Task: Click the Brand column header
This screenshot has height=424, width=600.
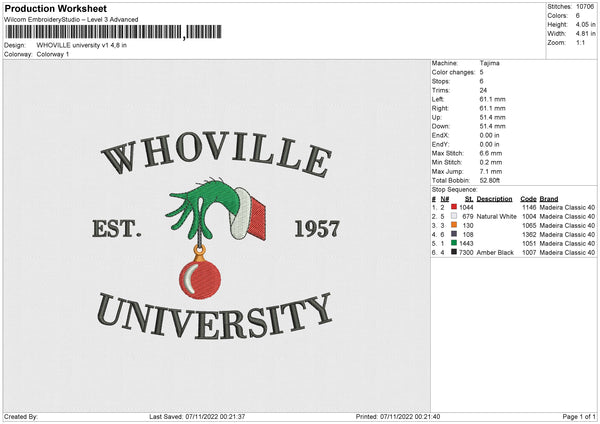Action: (549, 199)
